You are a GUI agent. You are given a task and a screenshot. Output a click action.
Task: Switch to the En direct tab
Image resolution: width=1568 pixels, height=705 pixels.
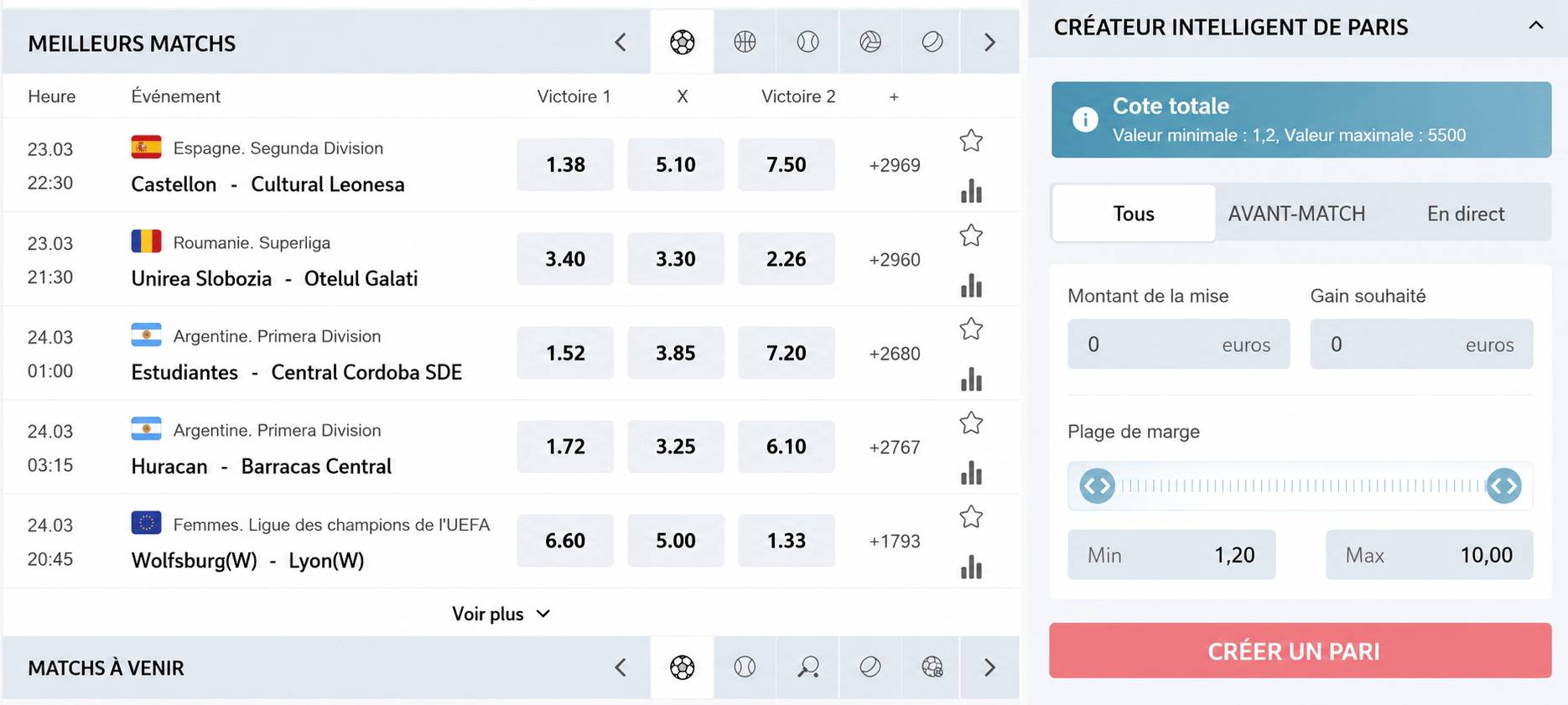click(1466, 214)
